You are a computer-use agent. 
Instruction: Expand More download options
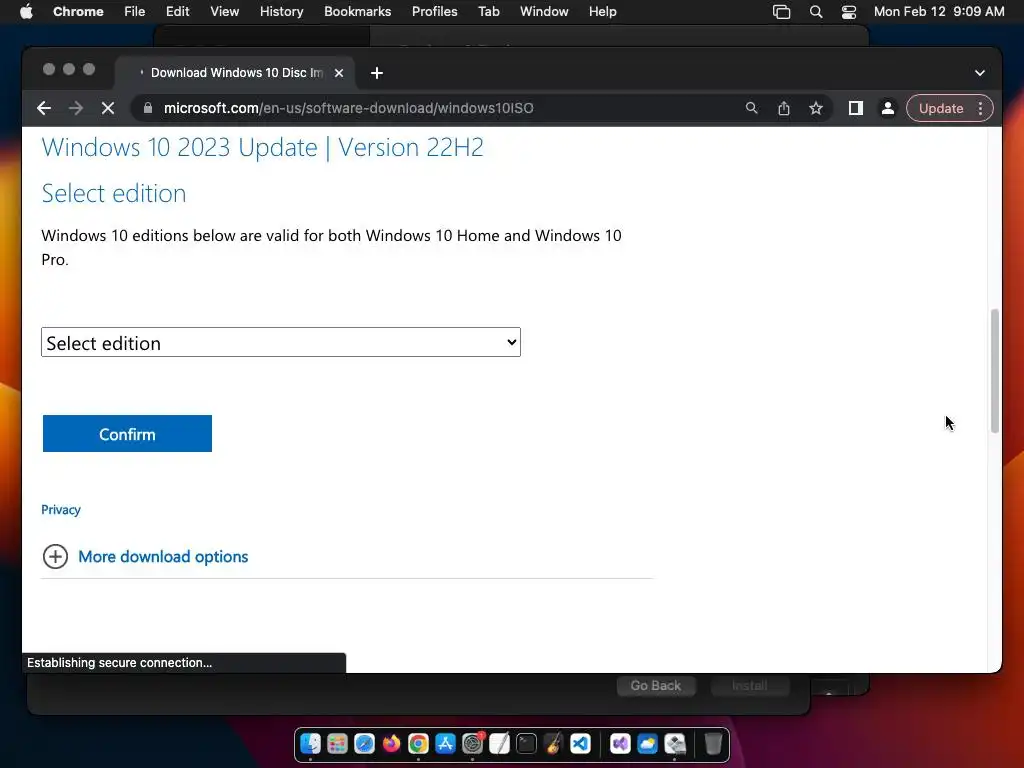click(145, 556)
